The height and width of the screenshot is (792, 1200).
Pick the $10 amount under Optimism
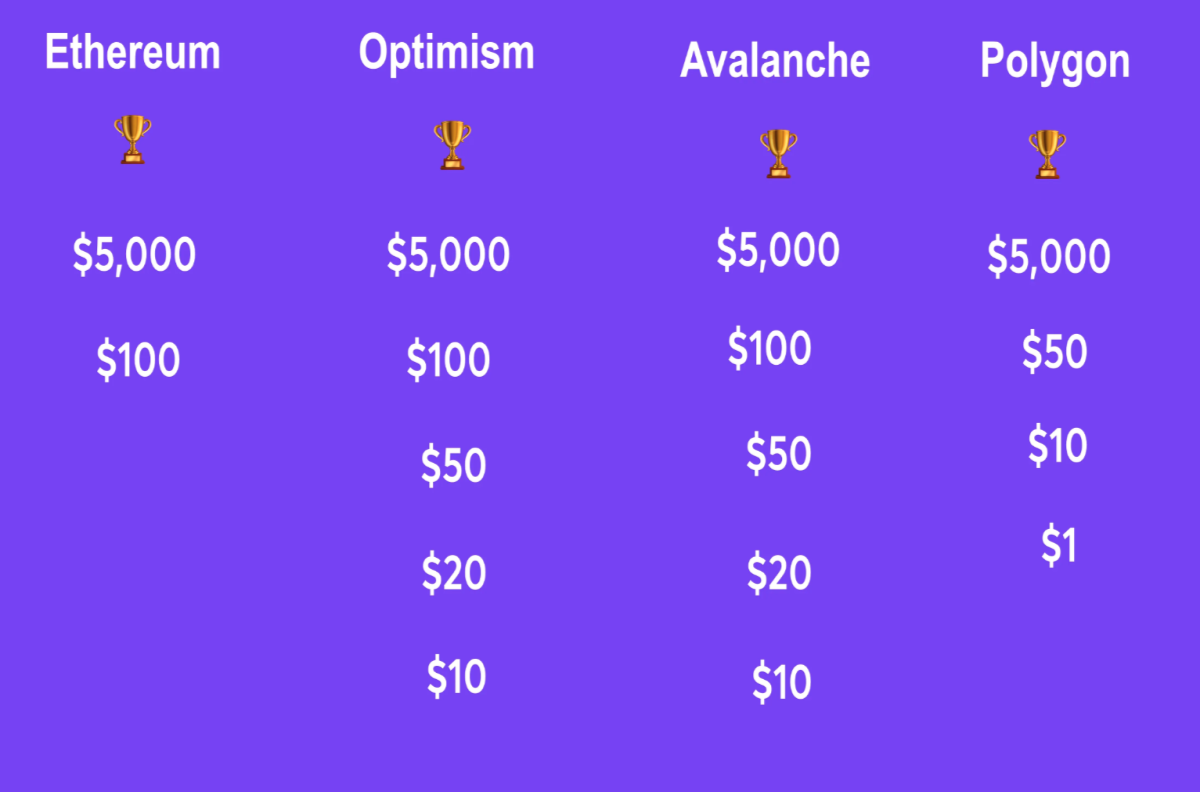(x=456, y=676)
